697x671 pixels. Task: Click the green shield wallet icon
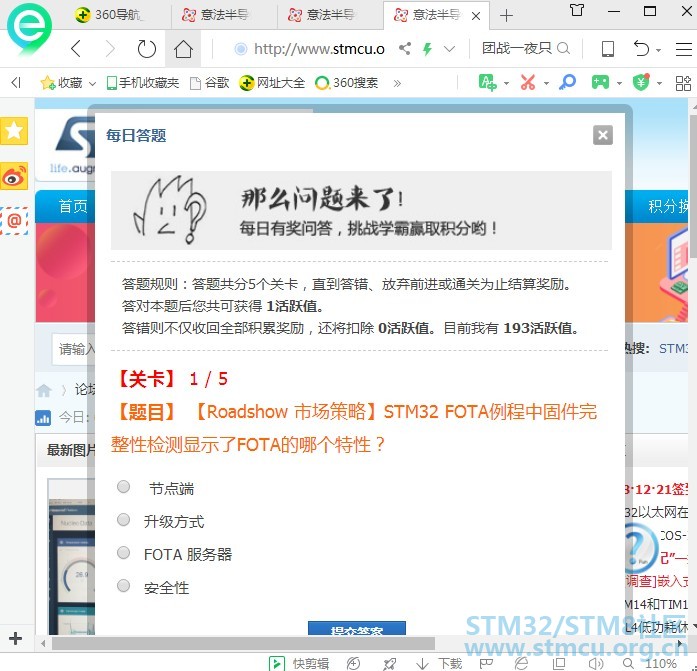(641, 82)
